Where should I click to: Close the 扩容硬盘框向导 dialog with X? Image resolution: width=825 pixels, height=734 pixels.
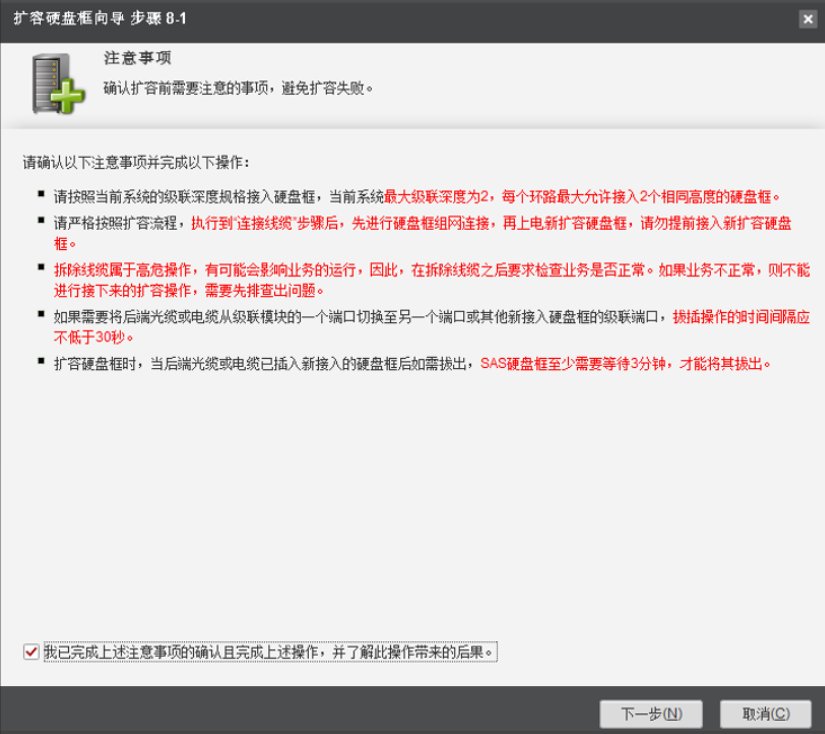808,19
